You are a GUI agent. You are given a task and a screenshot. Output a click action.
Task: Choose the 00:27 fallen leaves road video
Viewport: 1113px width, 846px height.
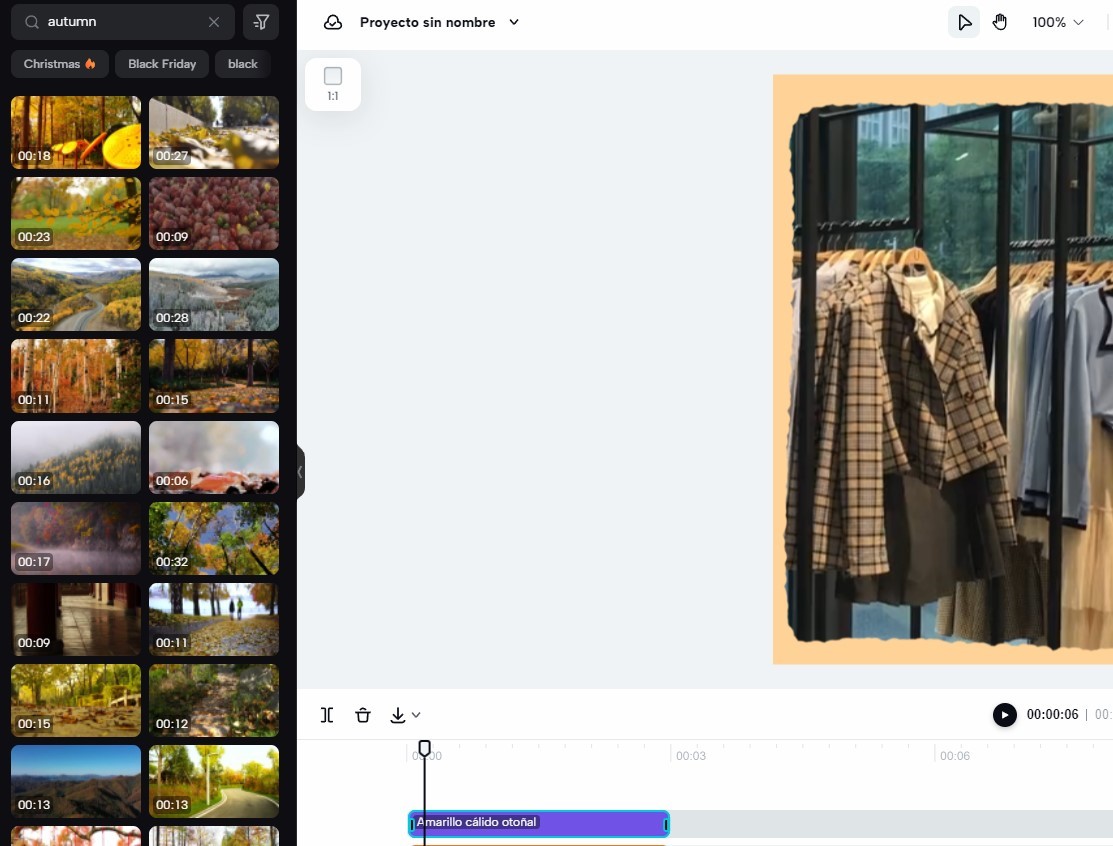pos(214,133)
